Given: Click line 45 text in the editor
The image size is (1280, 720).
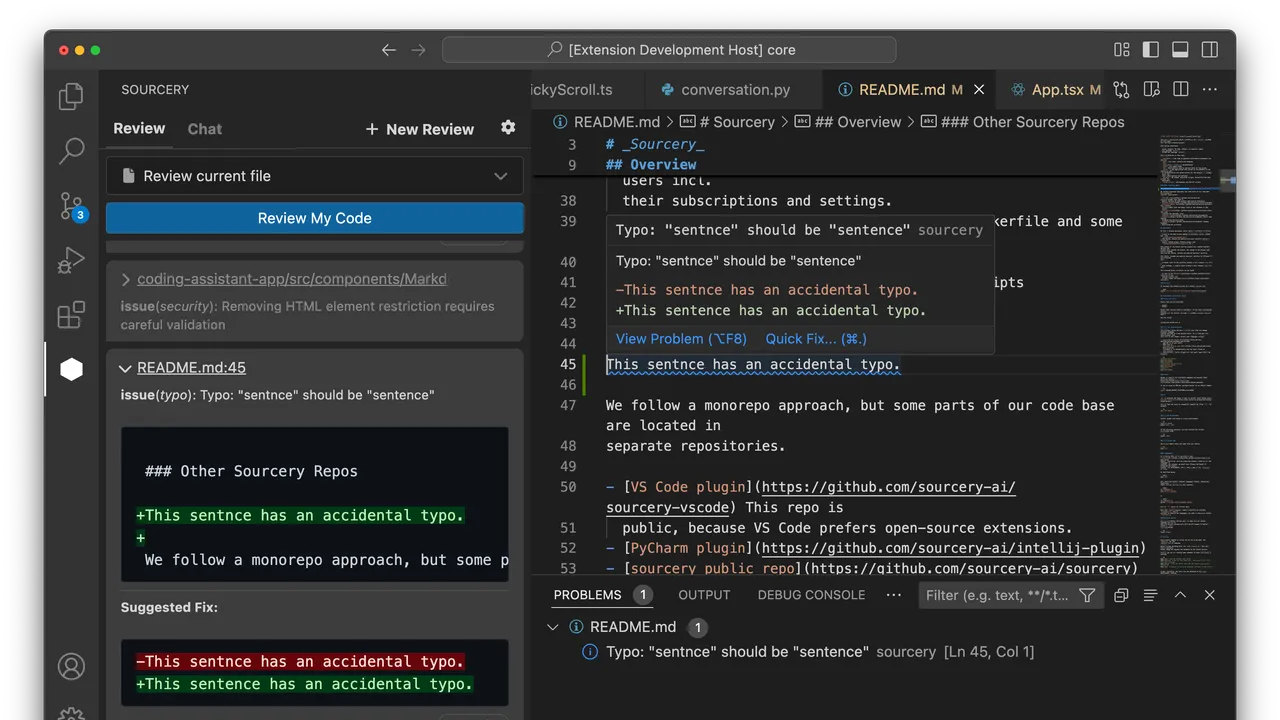Looking at the screenshot, I should point(753,365).
